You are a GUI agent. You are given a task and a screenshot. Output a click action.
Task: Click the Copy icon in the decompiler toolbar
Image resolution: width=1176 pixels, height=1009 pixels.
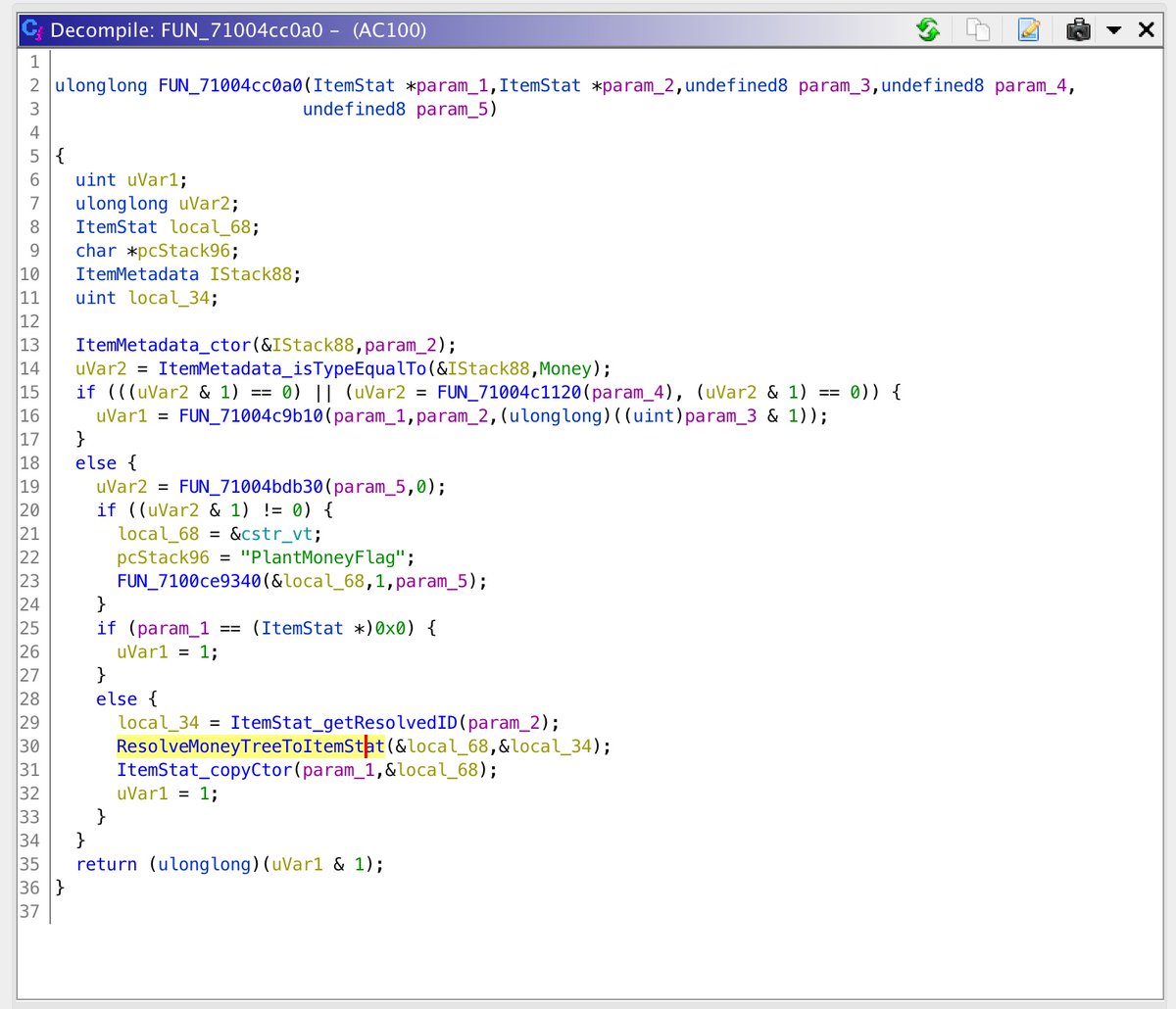tap(978, 29)
